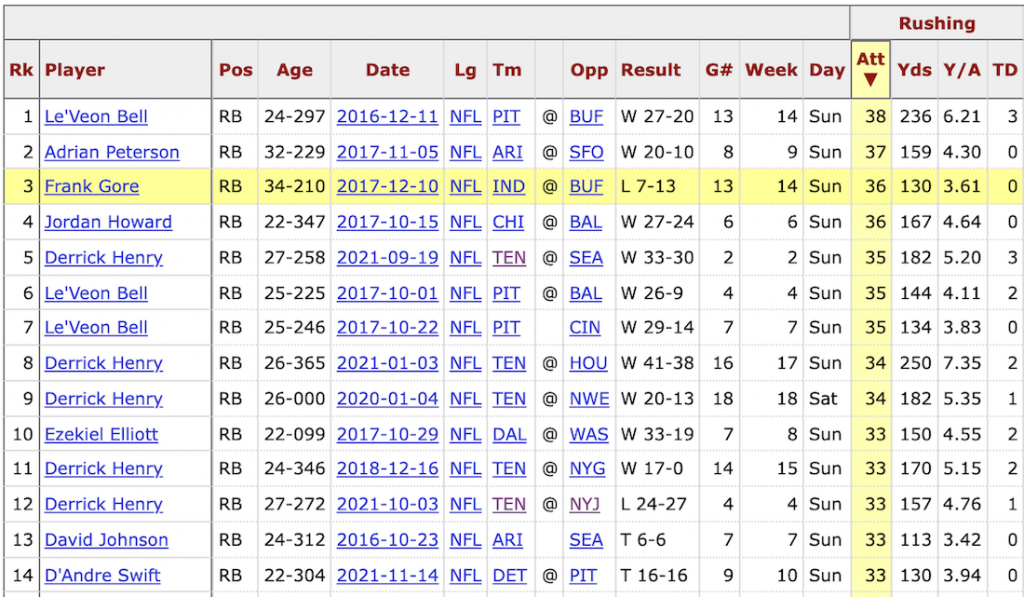The width and height of the screenshot is (1024, 597).
Task: Sort by rushing Yds column header
Action: coord(914,70)
